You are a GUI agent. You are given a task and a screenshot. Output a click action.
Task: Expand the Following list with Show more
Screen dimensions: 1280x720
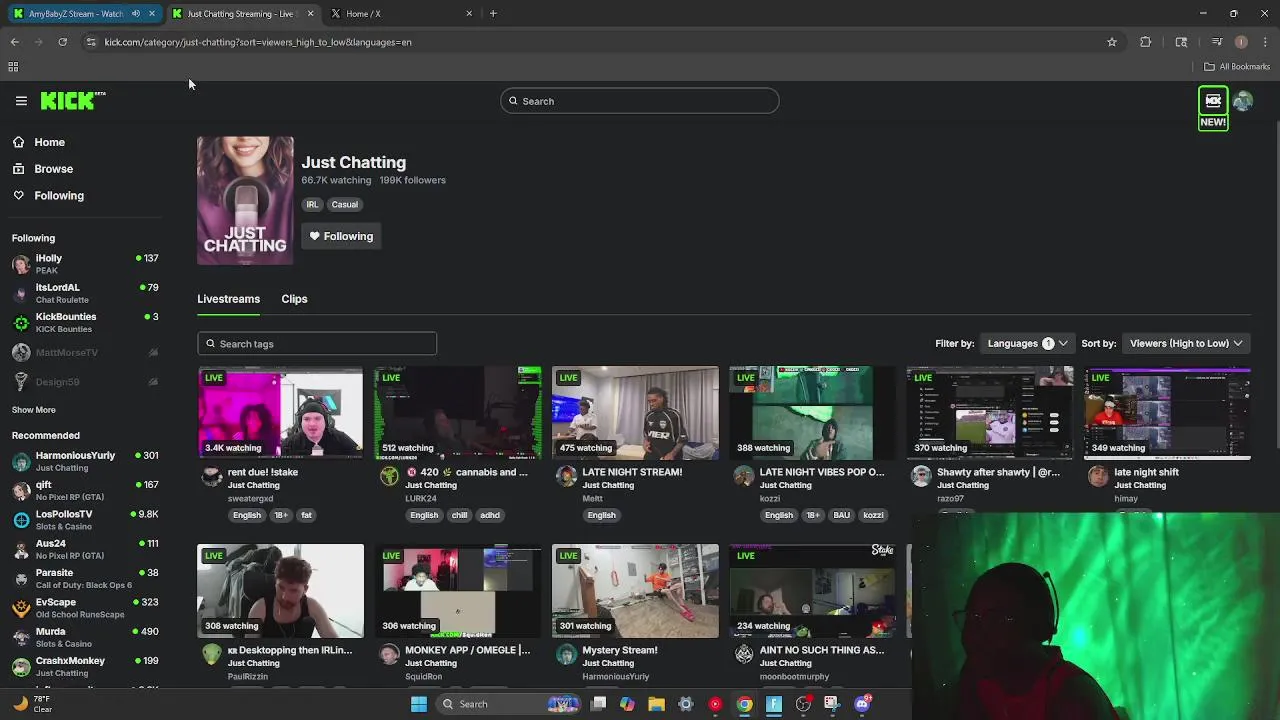(34, 410)
